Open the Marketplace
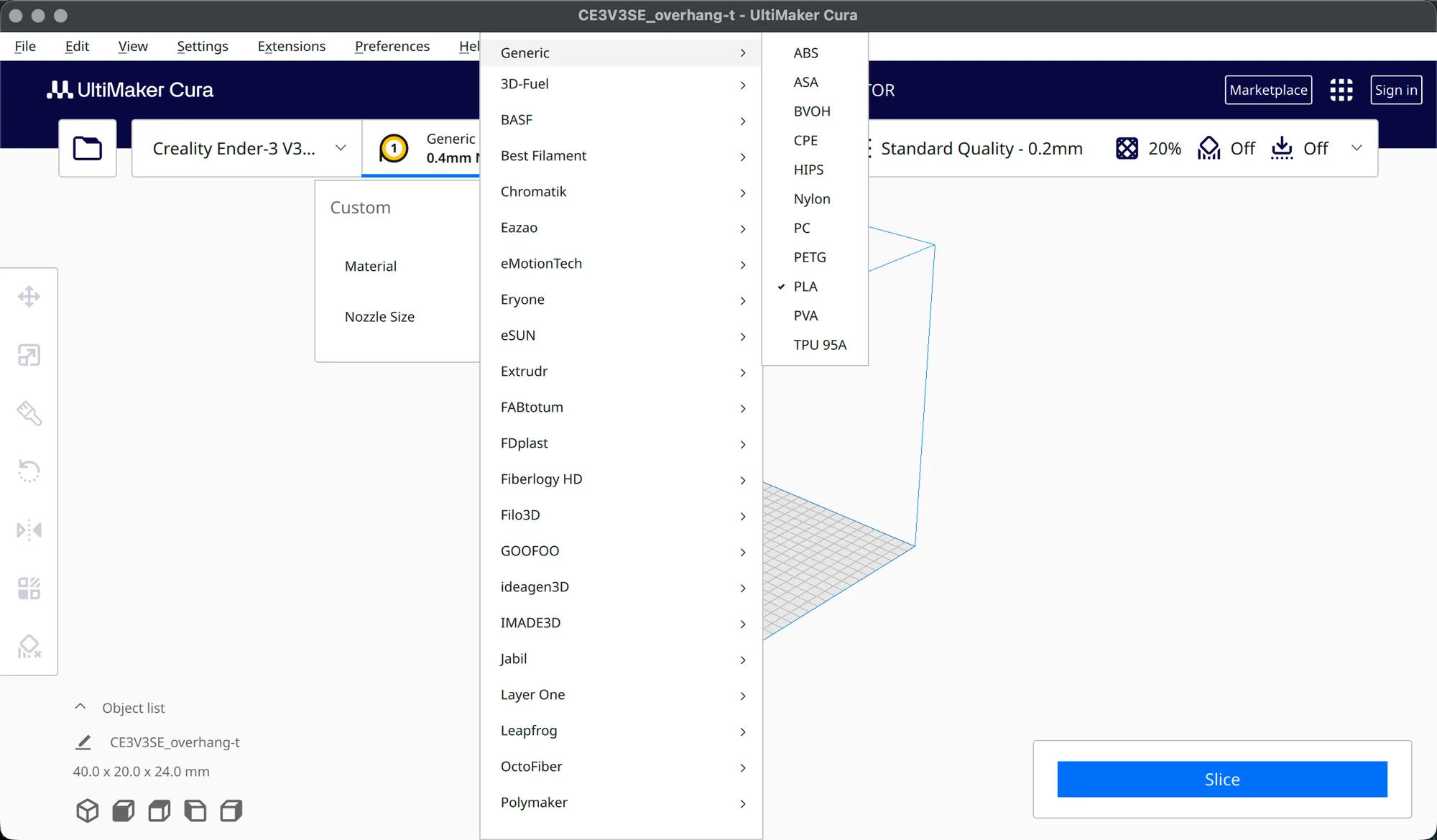 point(1268,90)
